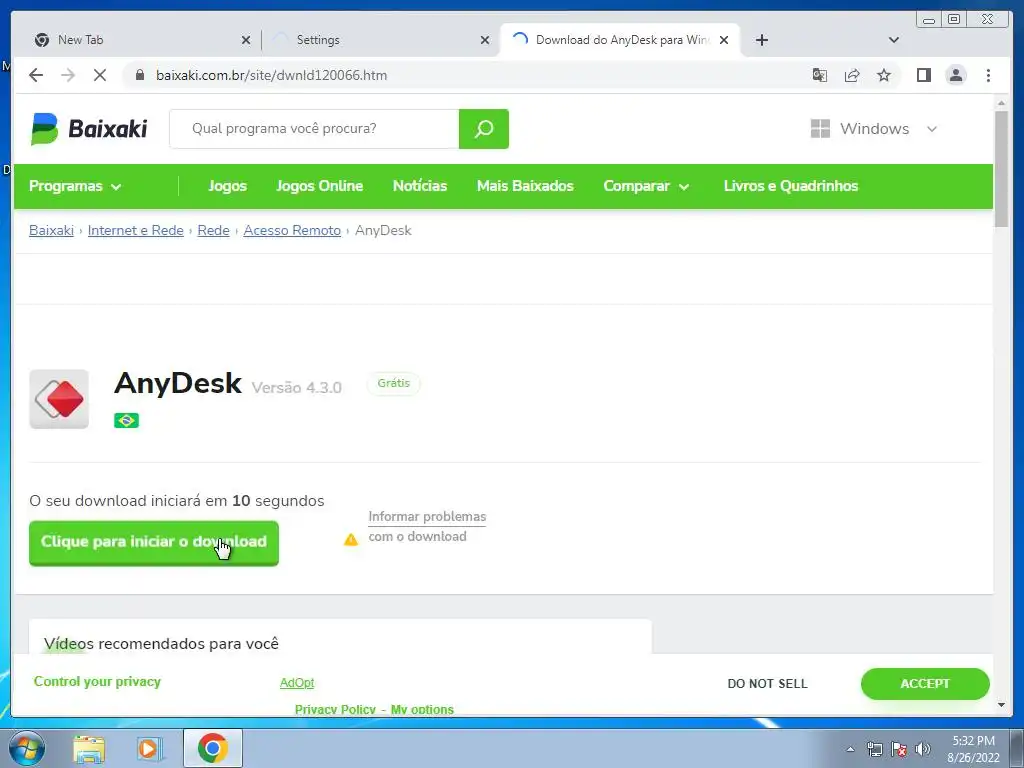The image size is (1024, 768).
Task: Click the network tray icon
Action: coord(874,749)
